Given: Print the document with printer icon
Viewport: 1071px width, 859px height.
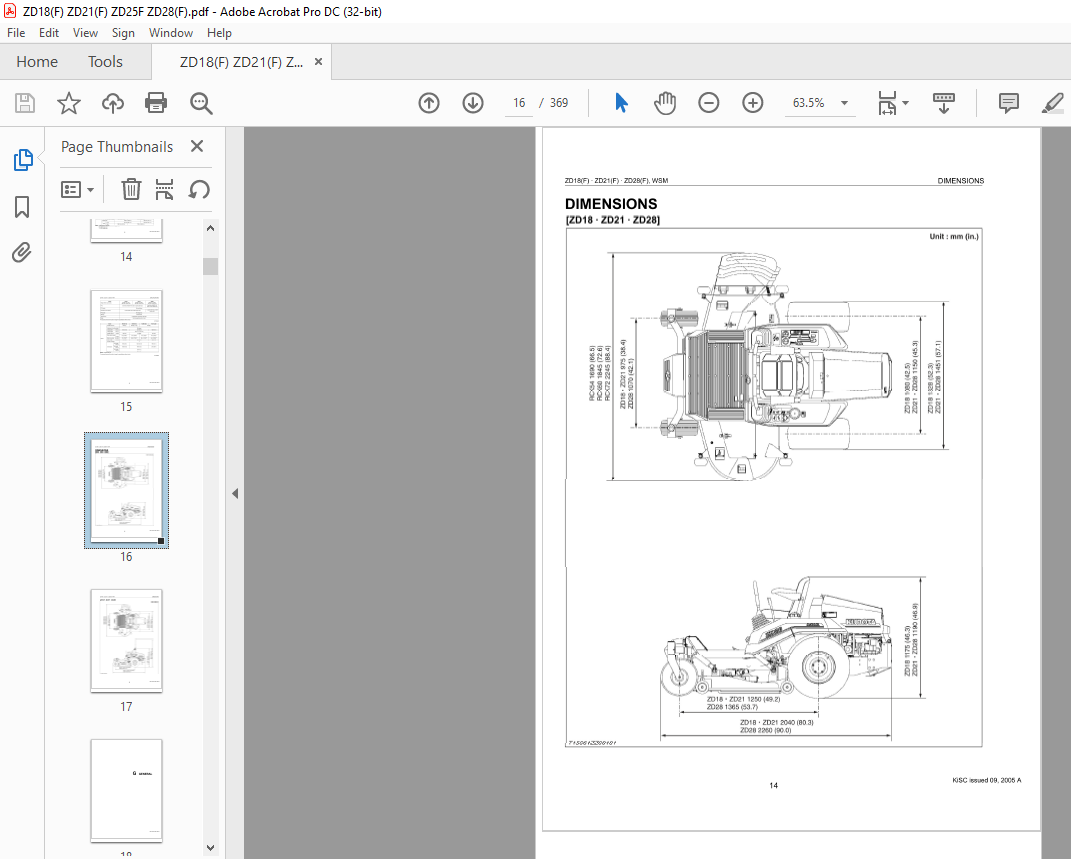Looking at the screenshot, I should click(156, 103).
